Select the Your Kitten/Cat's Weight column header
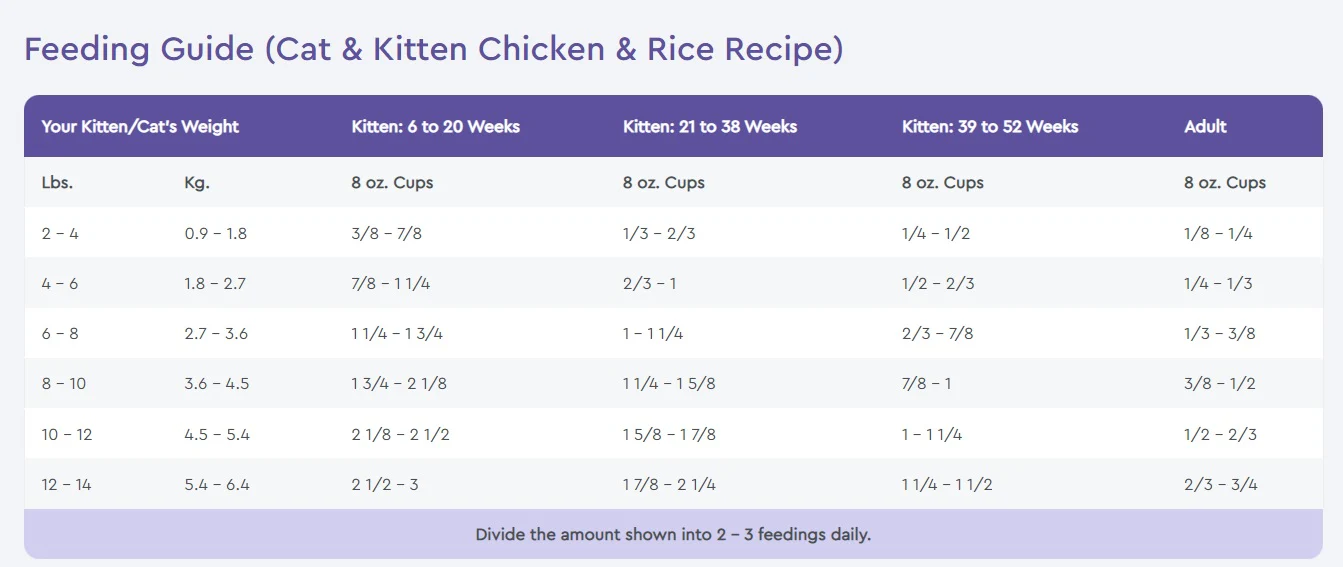 coord(140,126)
